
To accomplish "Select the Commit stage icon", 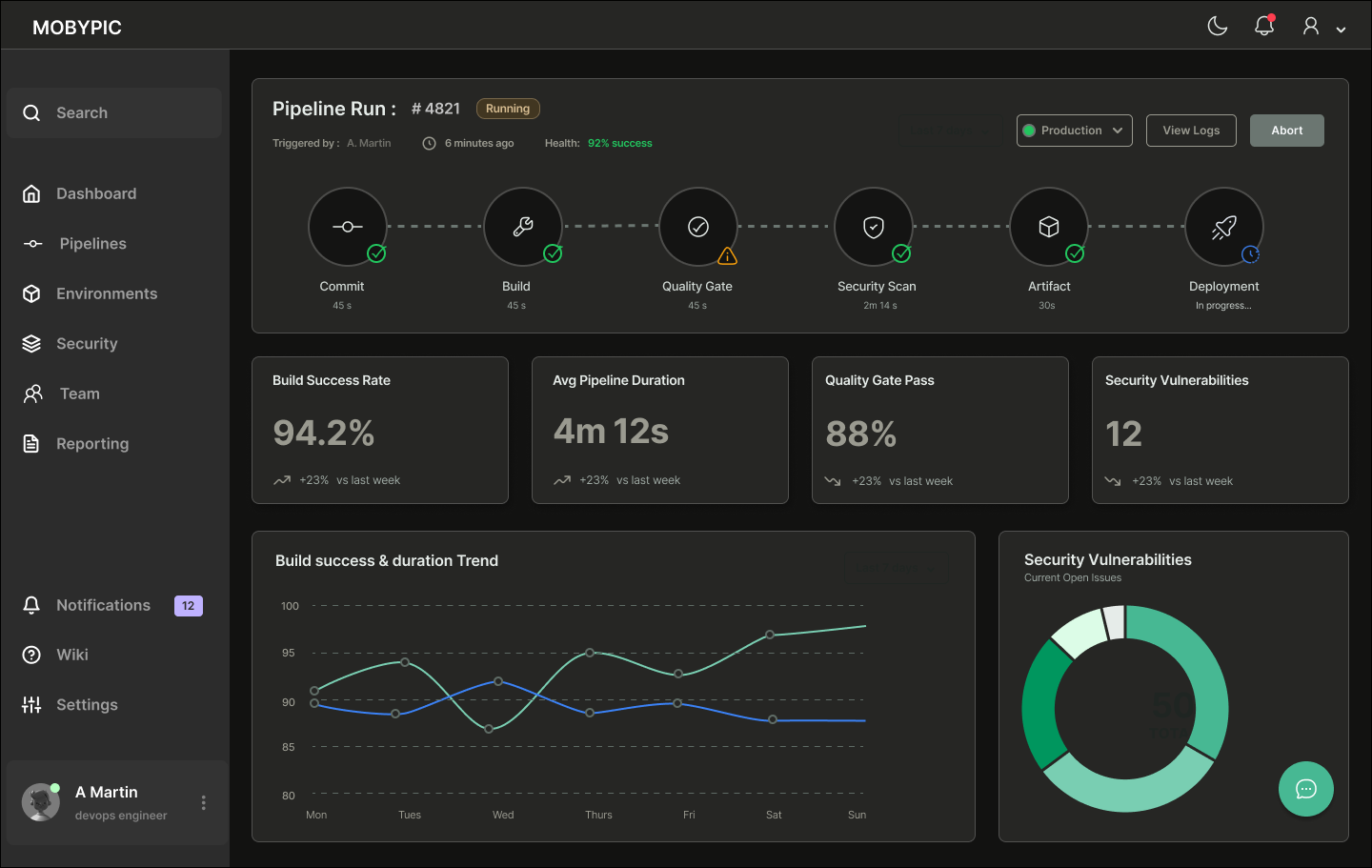I will click(x=347, y=227).
